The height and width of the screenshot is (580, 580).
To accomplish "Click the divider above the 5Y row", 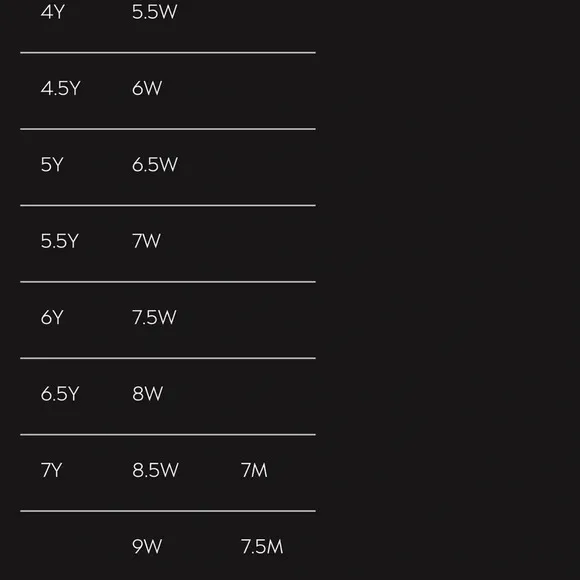I will coord(168,129).
